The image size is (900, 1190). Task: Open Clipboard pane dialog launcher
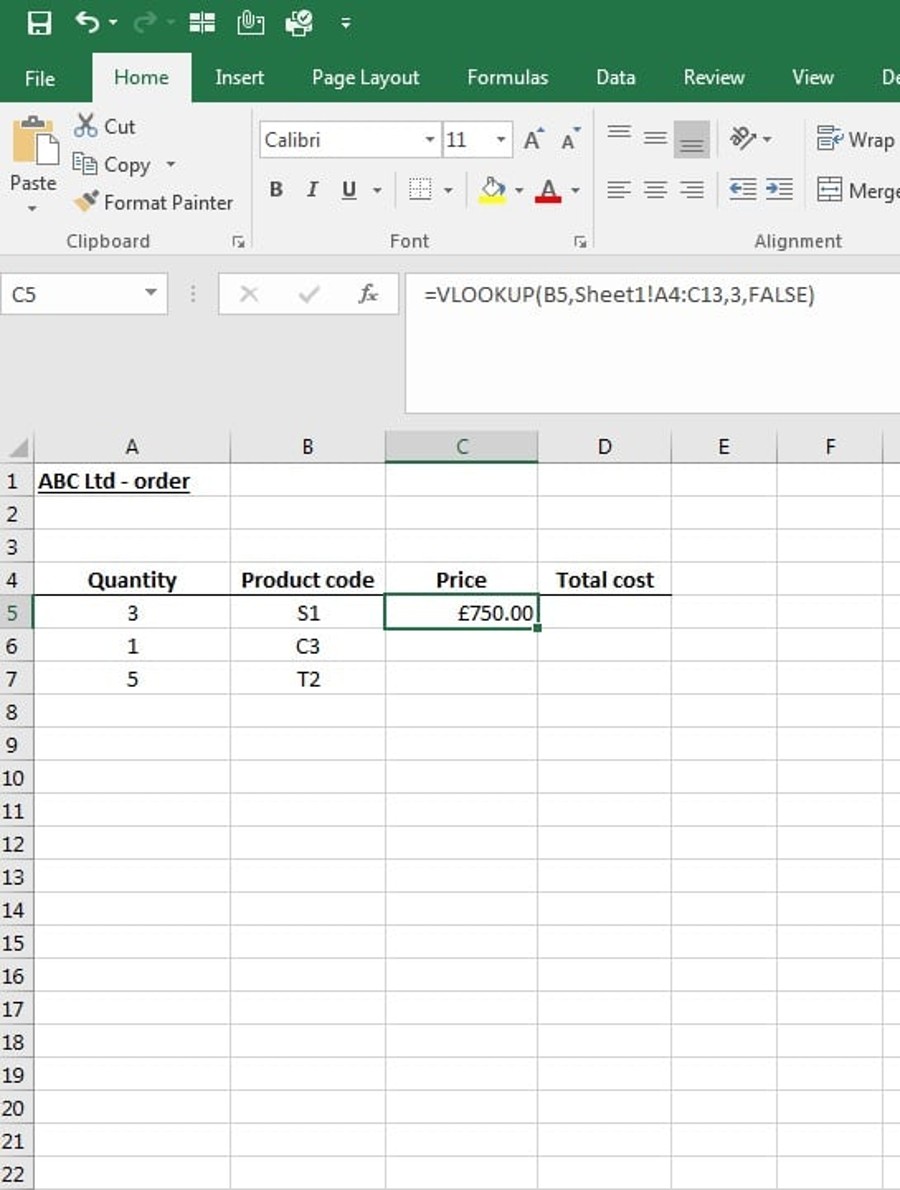[238, 241]
